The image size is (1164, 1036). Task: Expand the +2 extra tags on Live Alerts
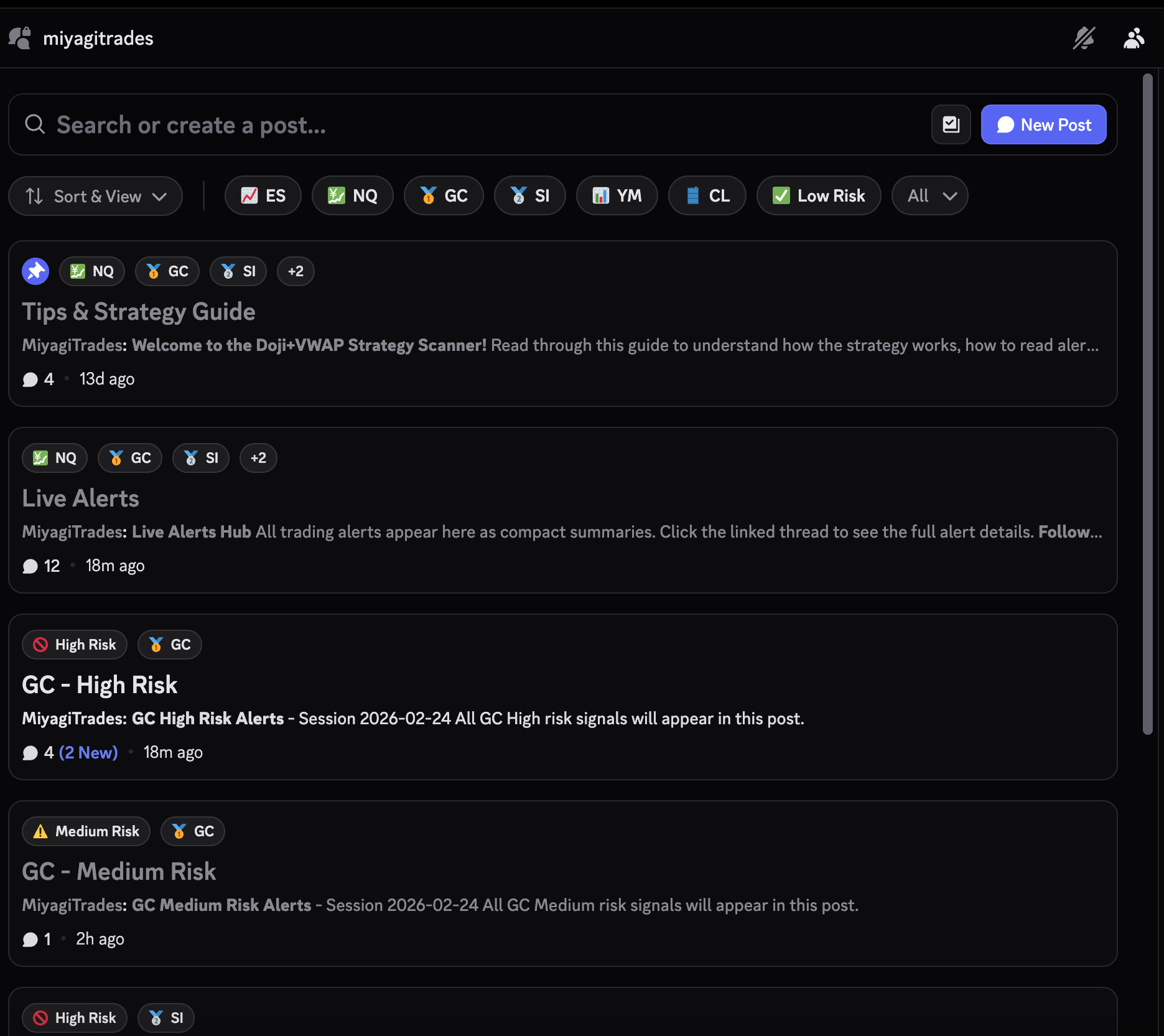[258, 458]
